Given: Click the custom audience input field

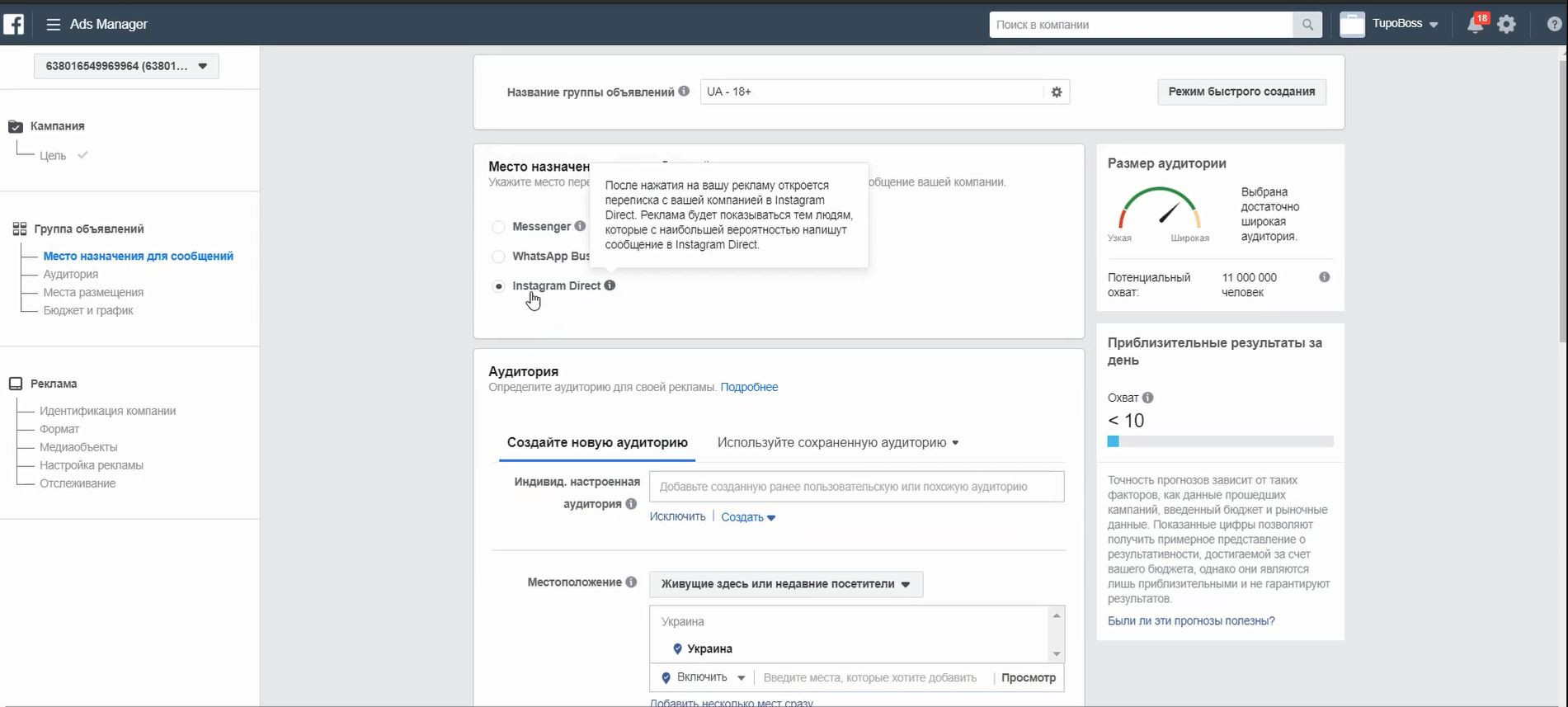Looking at the screenshot, I should (856, 487).
